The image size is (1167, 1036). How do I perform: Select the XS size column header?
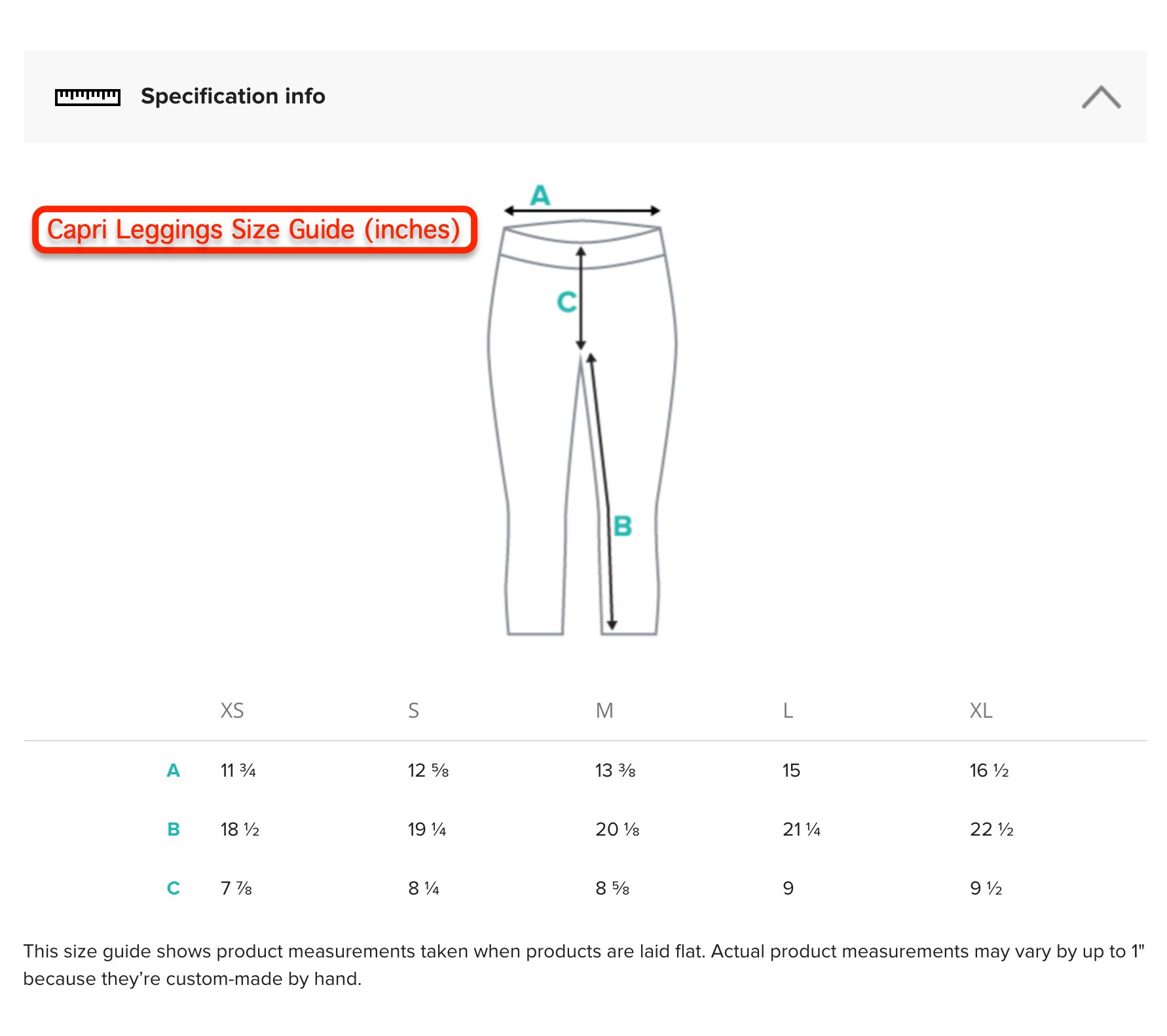(232, 711)
